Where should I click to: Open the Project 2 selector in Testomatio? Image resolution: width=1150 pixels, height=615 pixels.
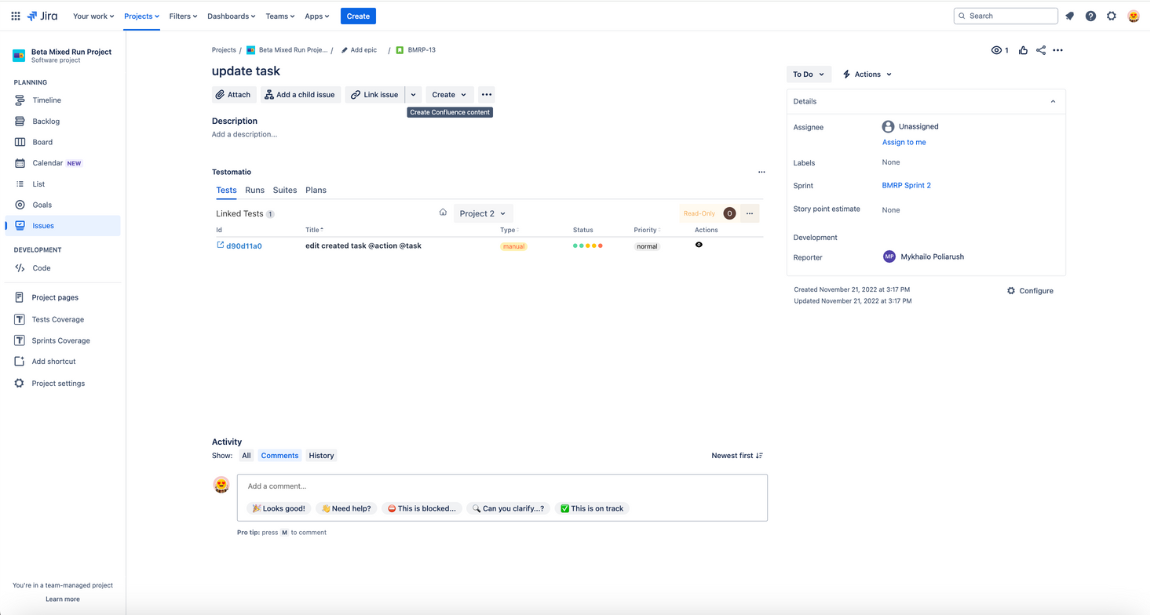tap(482, 213)
